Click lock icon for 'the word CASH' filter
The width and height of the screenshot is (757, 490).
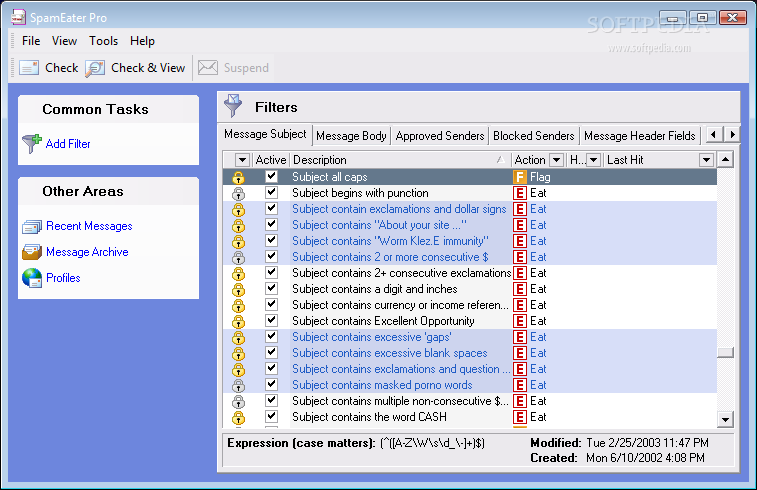(x=238, y=417)
